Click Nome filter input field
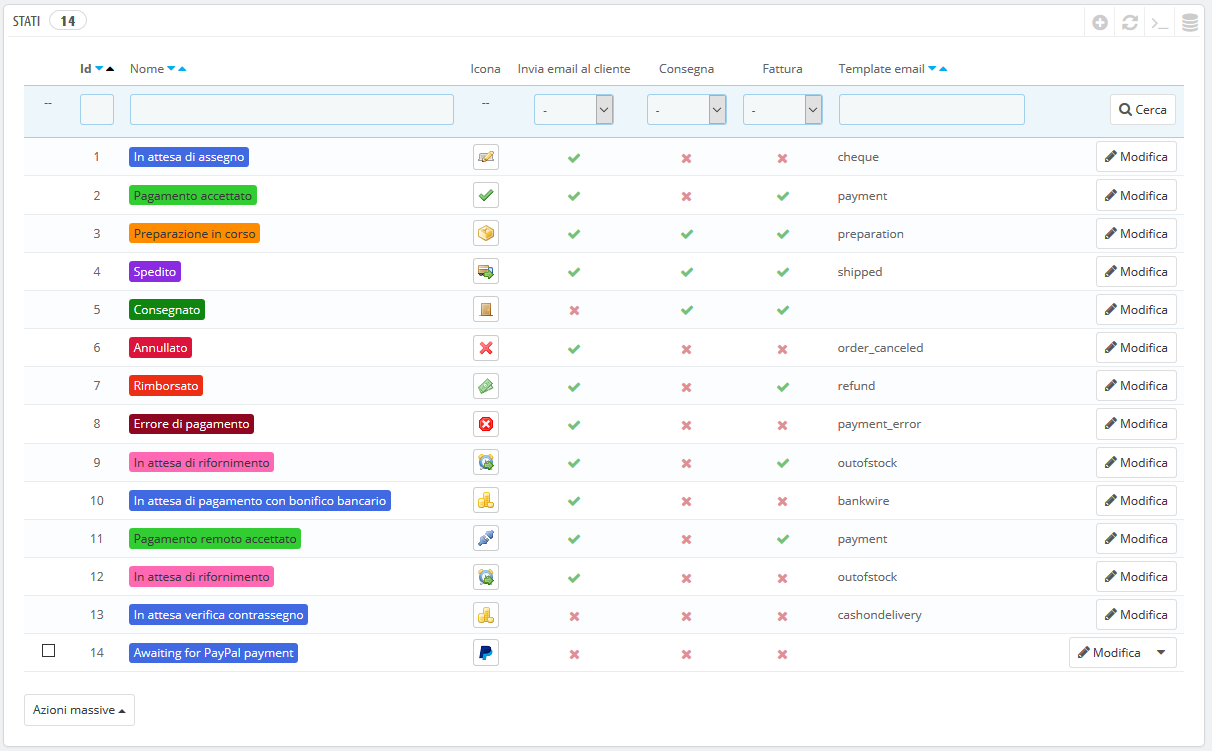The height and width of the screenshot is (751, 1212). click(x=292, y=110)
